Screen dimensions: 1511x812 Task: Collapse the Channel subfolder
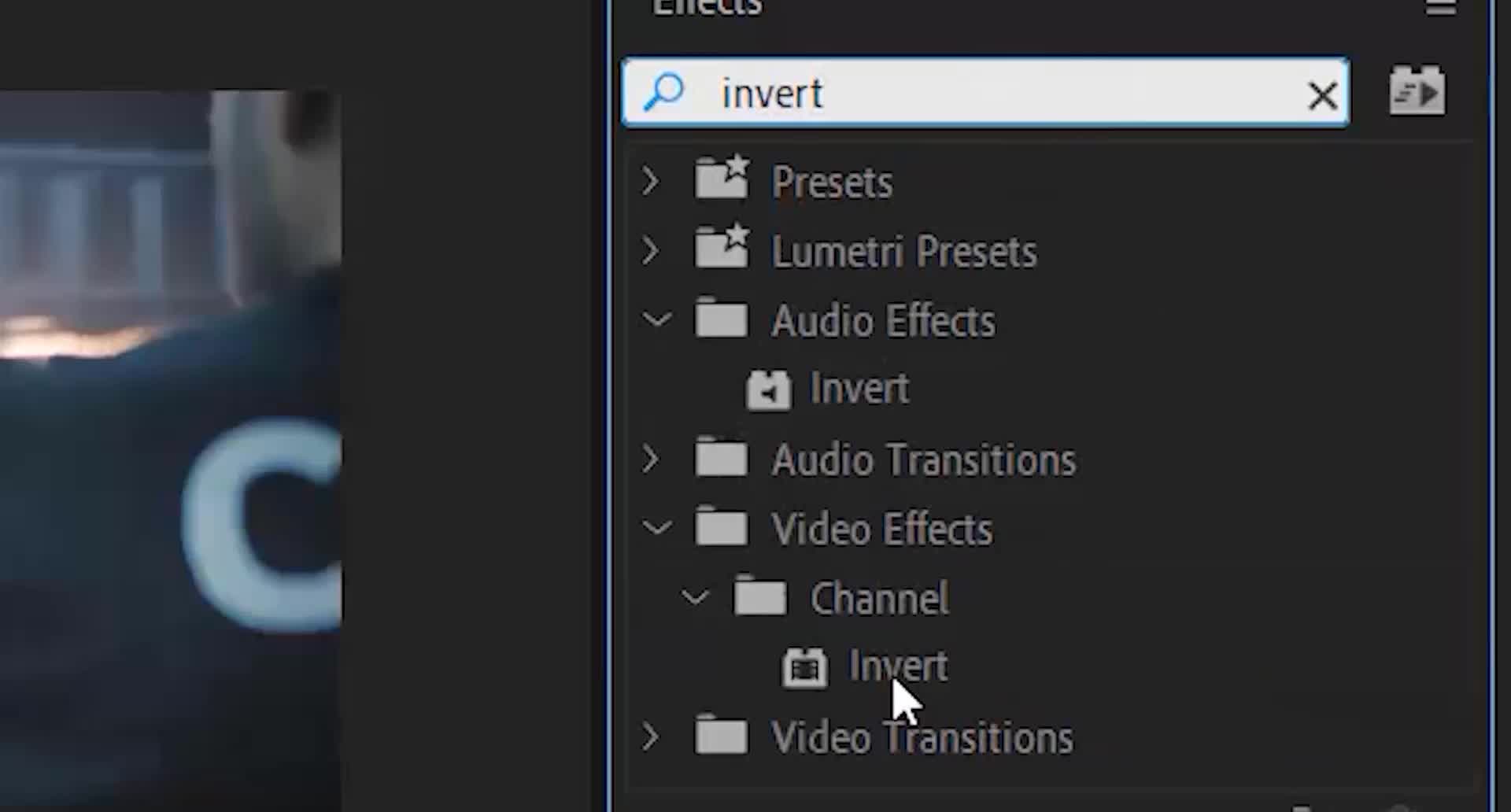pyautogui.click(x=694, y=598)
